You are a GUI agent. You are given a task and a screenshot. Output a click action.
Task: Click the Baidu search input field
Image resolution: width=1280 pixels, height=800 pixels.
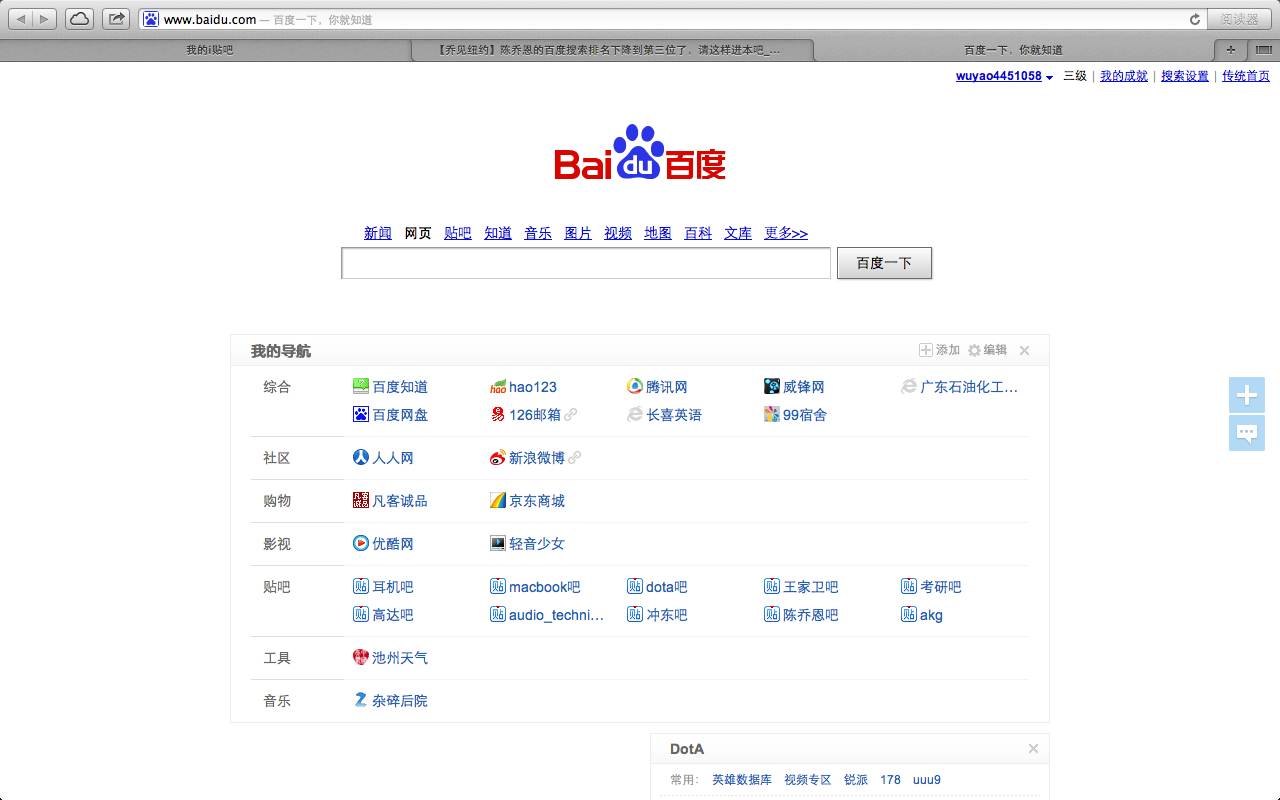(586, 263)
